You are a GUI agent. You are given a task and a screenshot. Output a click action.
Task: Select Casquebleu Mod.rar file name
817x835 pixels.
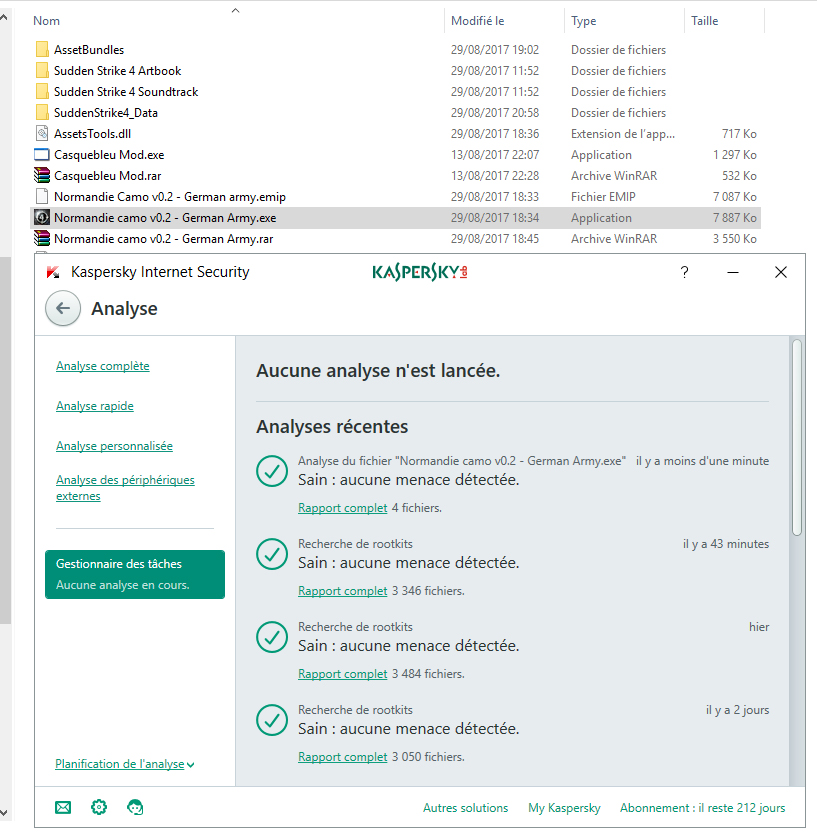tap(108, 176)
